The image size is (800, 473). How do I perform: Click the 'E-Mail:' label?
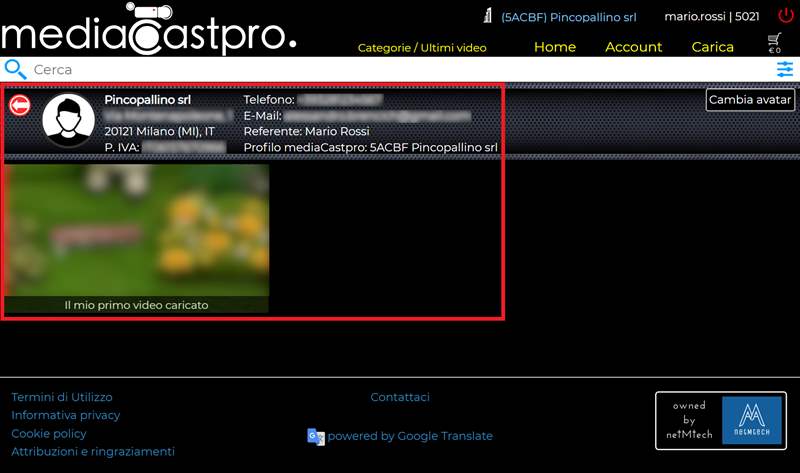tap(262, 116)
